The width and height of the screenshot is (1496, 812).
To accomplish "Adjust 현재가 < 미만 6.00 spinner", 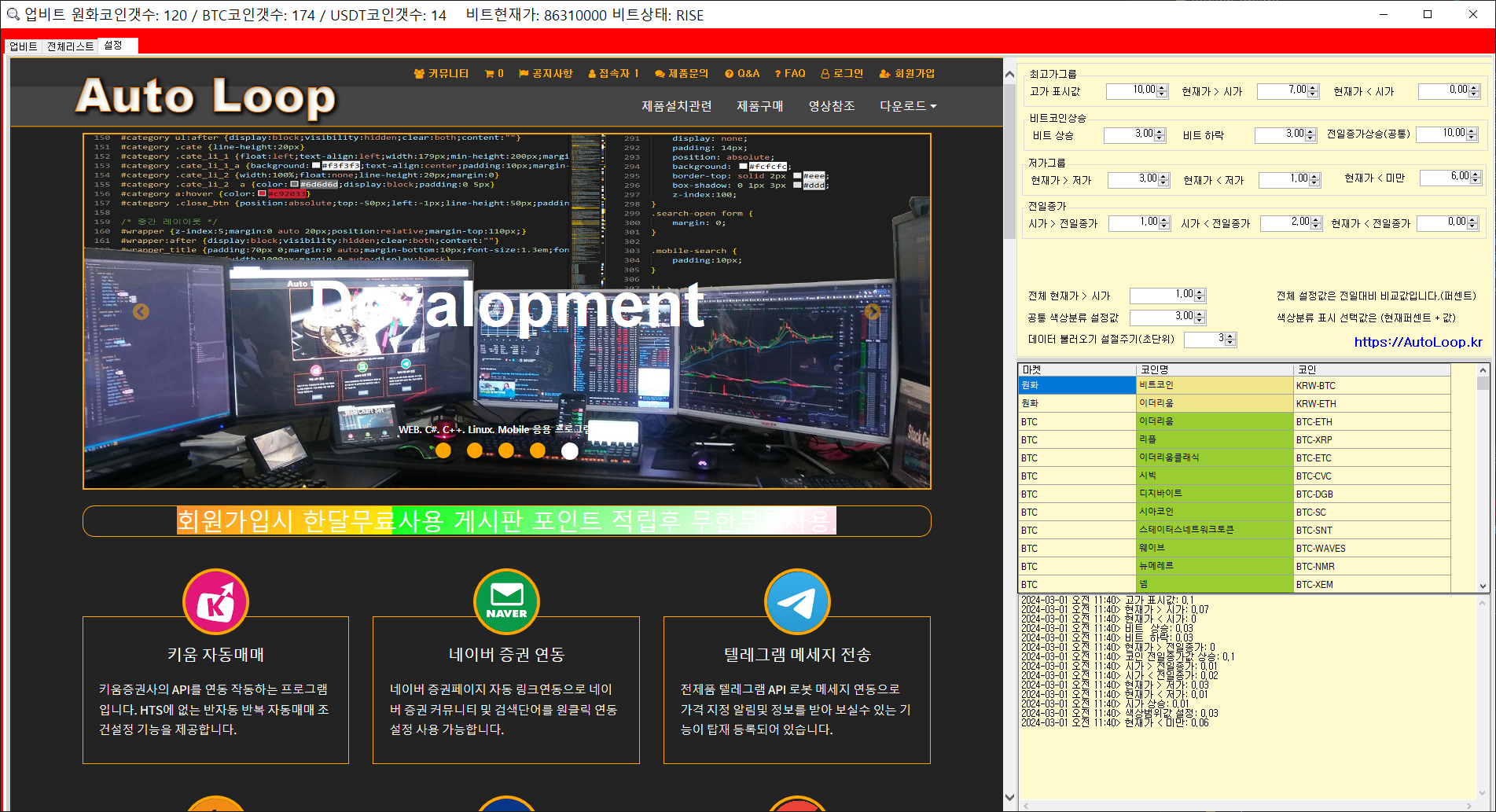I will (x=1476, y=178).
